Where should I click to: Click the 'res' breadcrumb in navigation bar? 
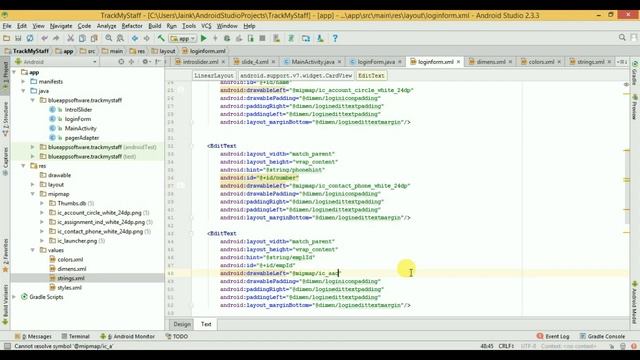[138, 51]
